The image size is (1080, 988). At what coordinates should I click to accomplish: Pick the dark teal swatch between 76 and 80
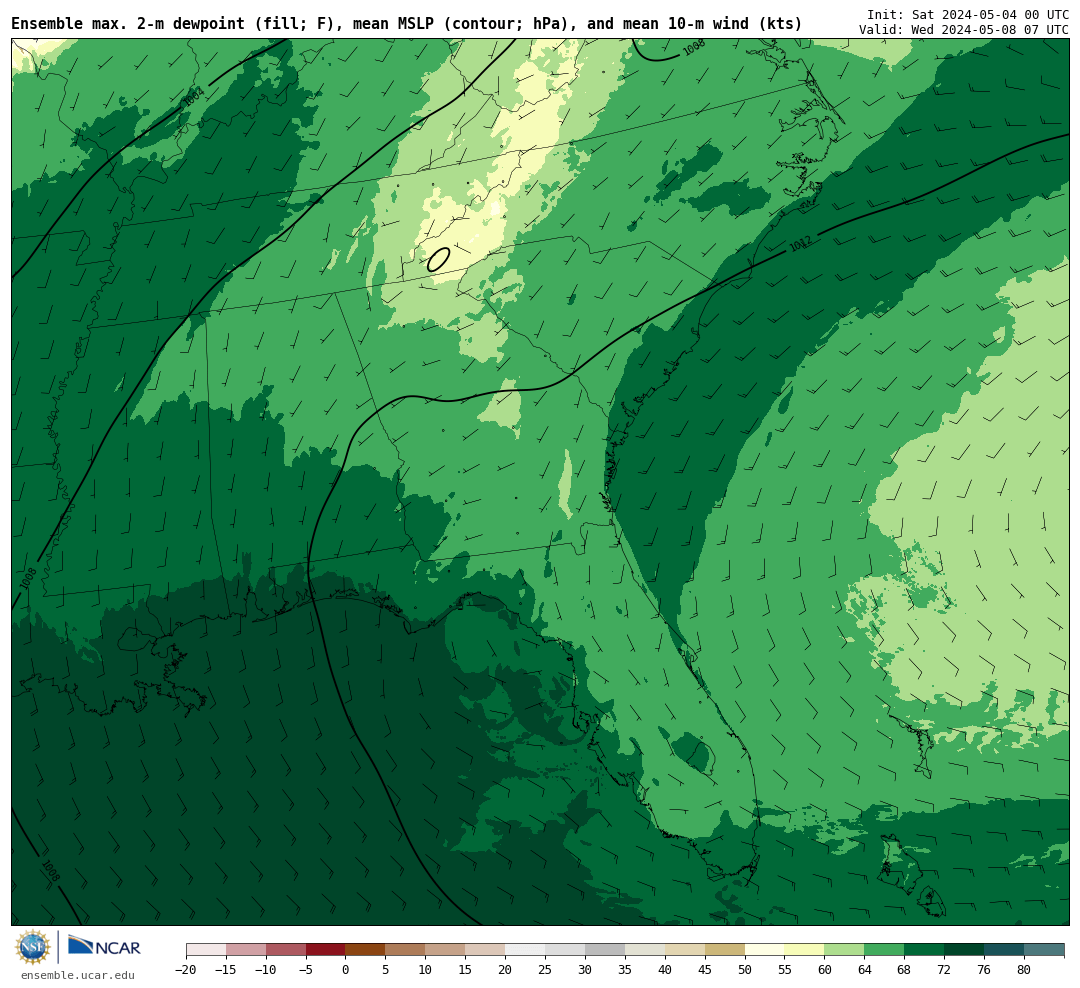tap(1005, 950)
